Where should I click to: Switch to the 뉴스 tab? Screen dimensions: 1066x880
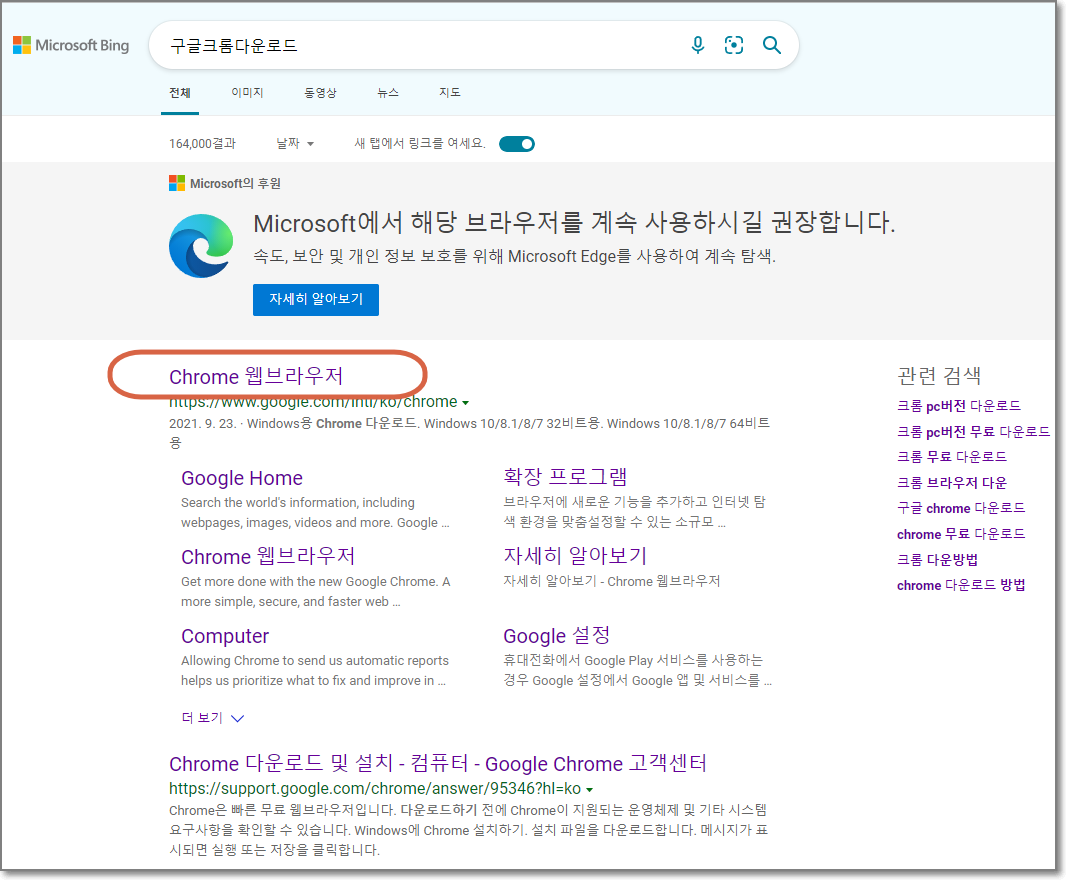coord(388,92)
